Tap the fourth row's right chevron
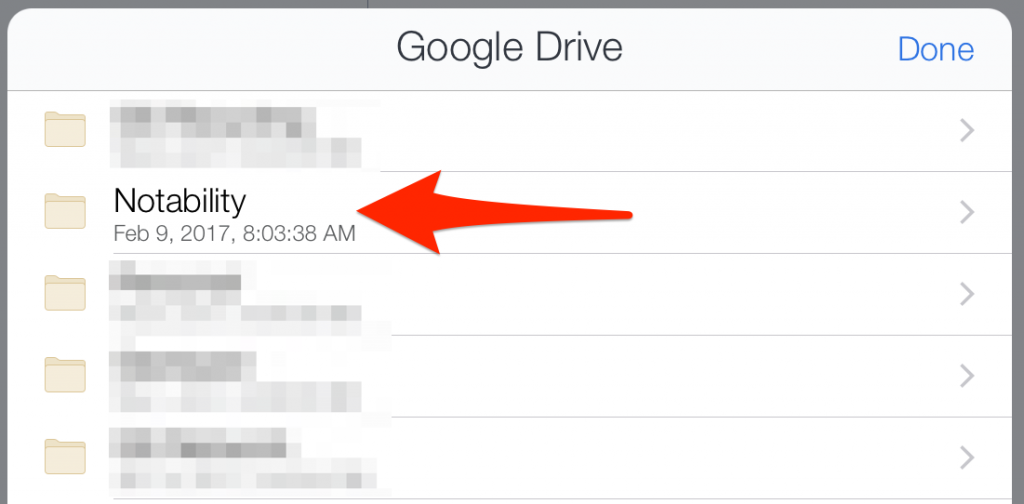The width and height of the screenshot is (1024, 504). click(x=967, y=375)
